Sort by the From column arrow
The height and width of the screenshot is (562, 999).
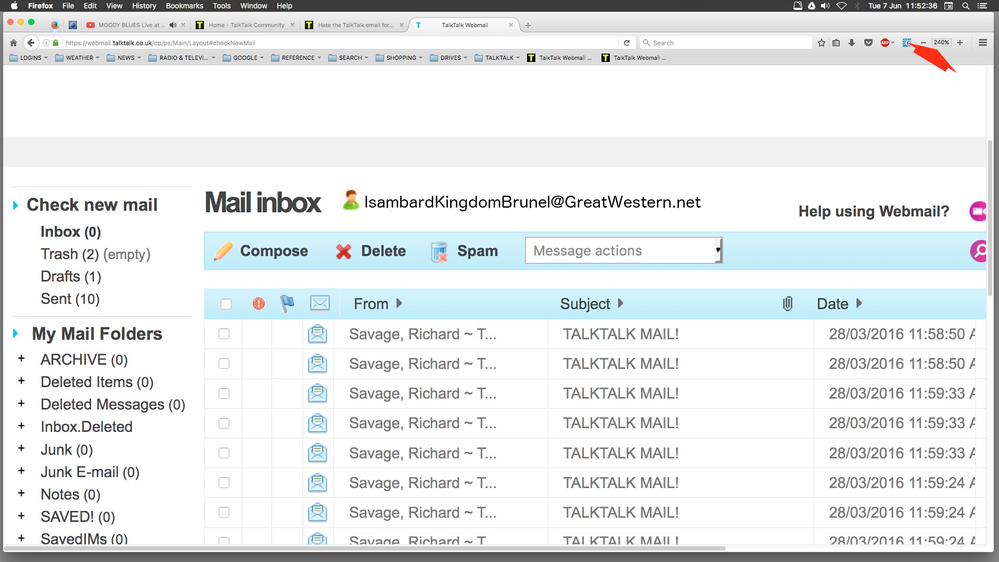point(399,303)
